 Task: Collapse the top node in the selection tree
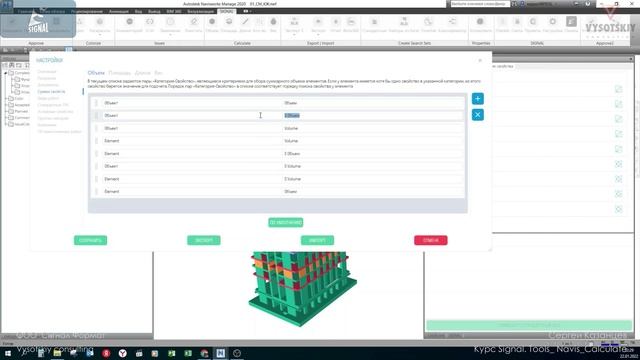[6, 73]
